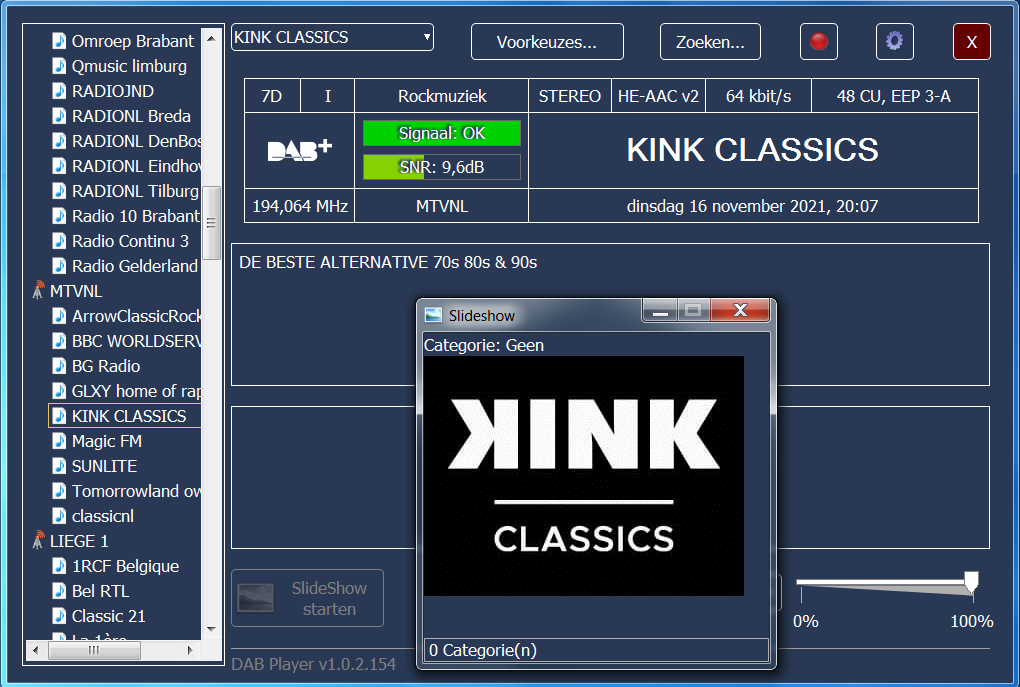Close DAB Player with the X button

(x=971, y=42)
